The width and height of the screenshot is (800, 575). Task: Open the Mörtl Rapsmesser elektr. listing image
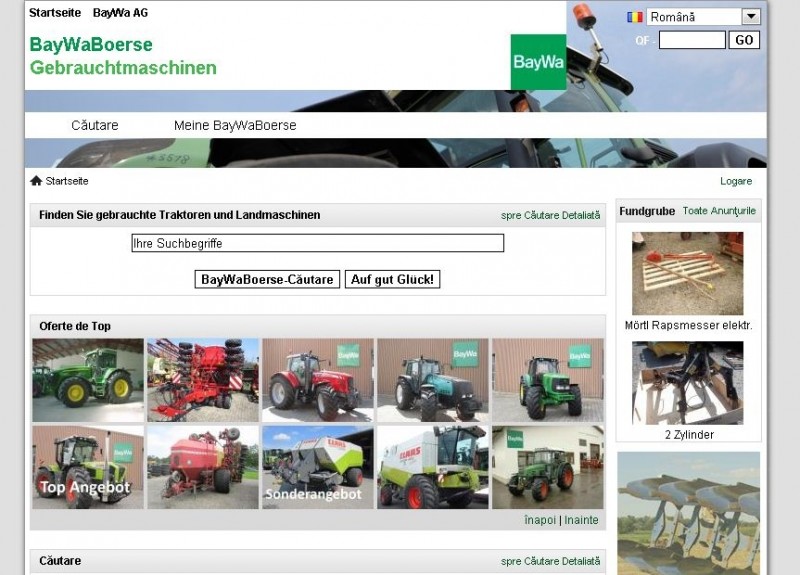point(687,274)
